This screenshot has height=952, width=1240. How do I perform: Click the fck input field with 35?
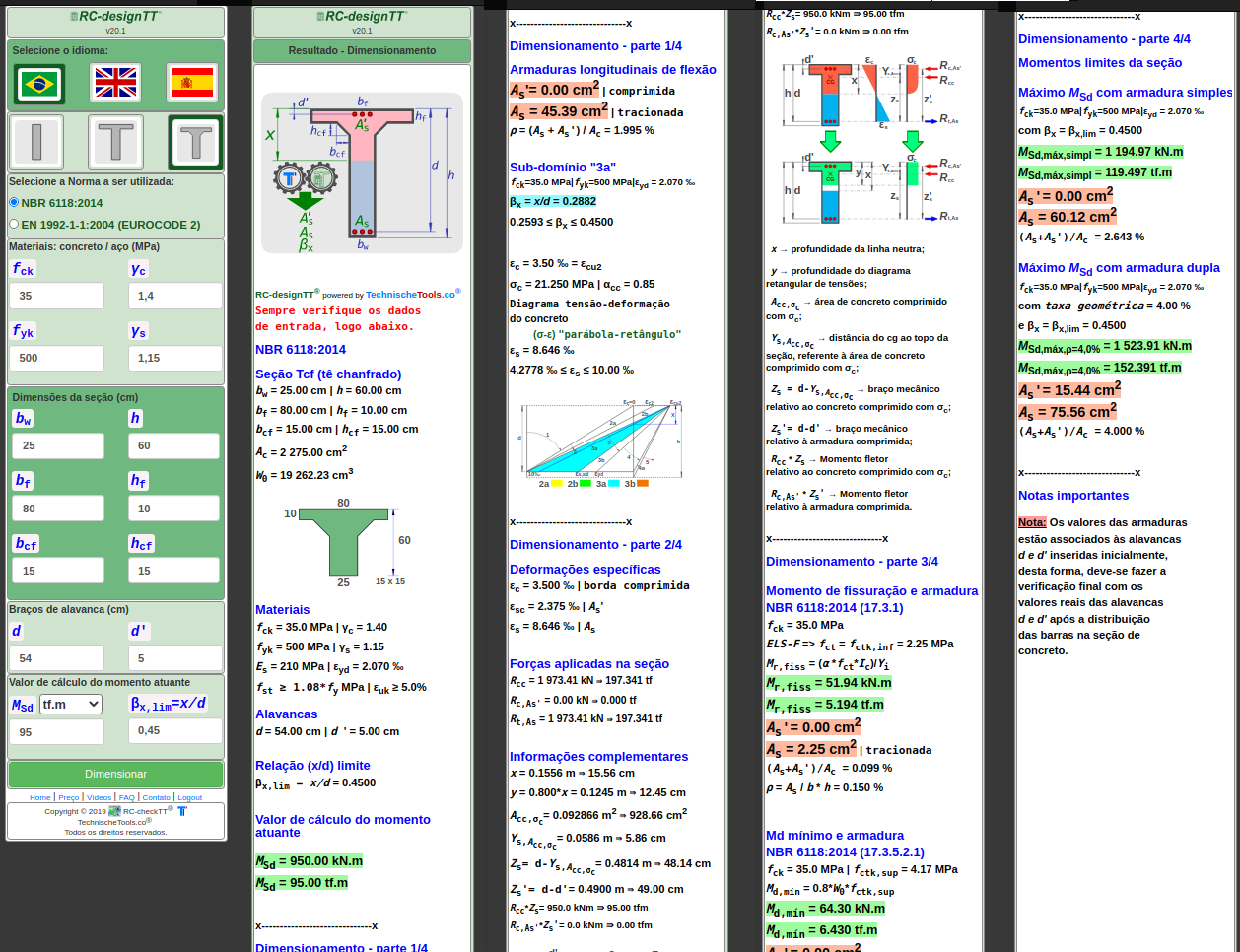[57, 296]
